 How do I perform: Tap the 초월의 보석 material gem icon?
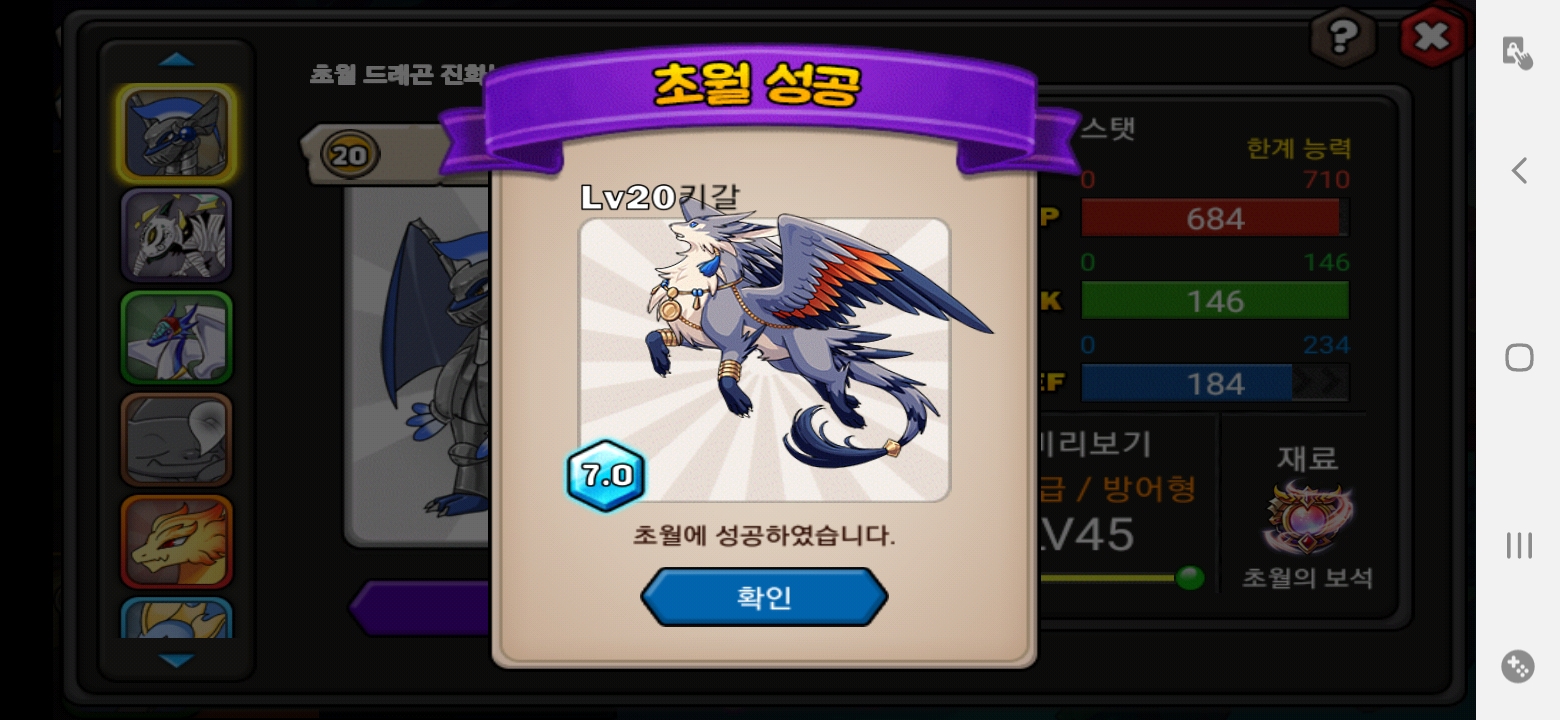[1308, 519]
